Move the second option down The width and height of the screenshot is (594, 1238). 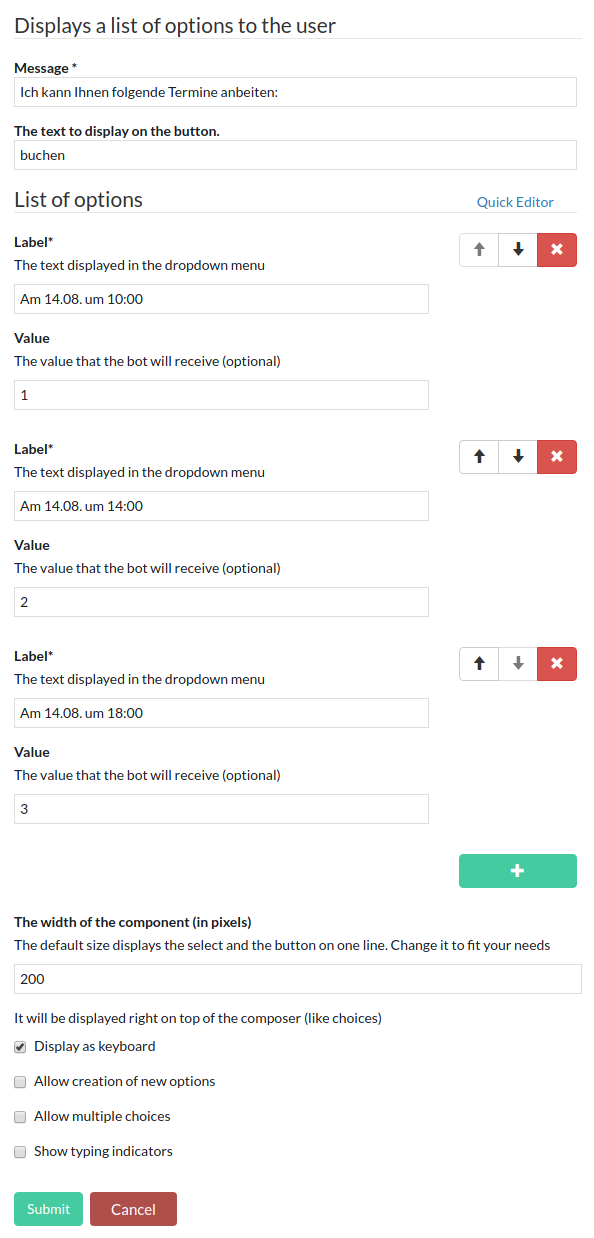click(x=517, y=456)
